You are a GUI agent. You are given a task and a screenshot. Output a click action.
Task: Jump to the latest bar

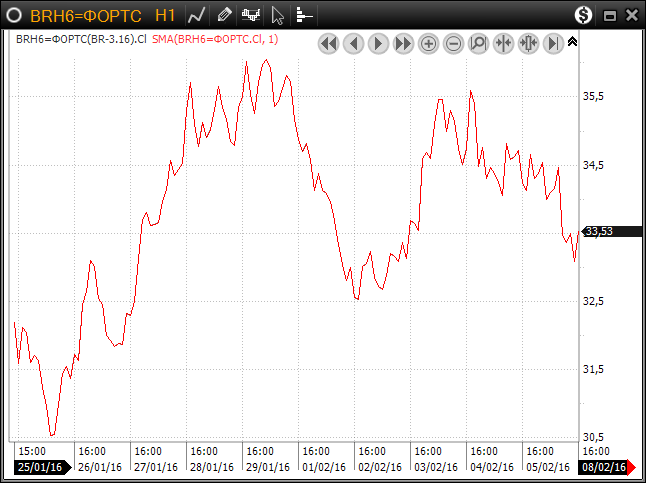pos(553,43)
